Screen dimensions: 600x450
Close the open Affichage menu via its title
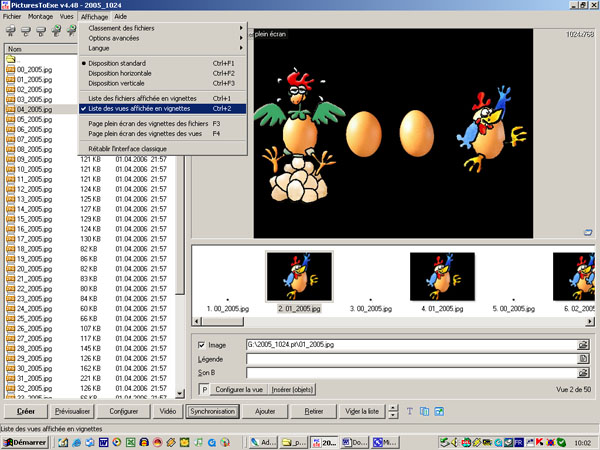(94, 16)
